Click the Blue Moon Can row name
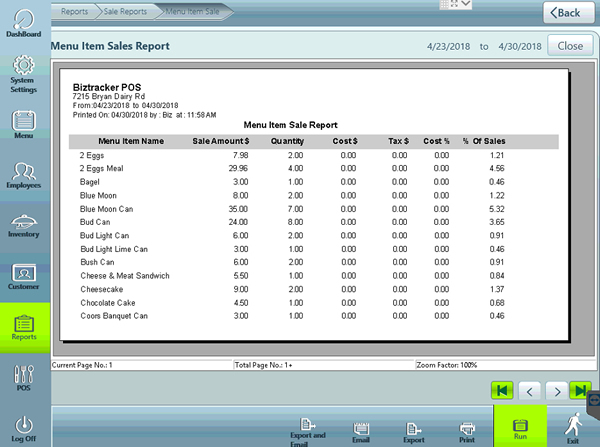600x447 pixels. pyautogui.click(x=106, y=209)
